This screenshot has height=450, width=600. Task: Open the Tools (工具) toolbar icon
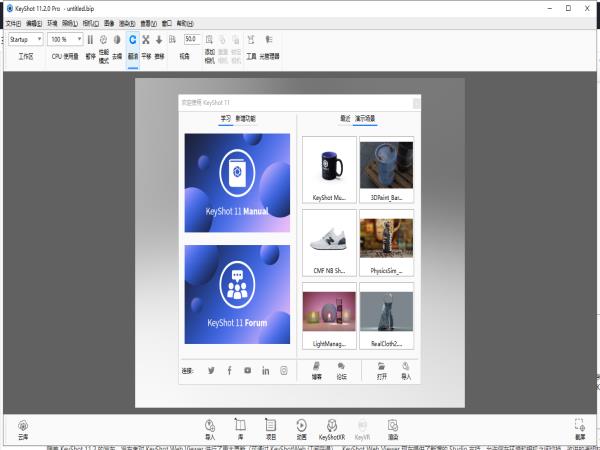point(251,40)
